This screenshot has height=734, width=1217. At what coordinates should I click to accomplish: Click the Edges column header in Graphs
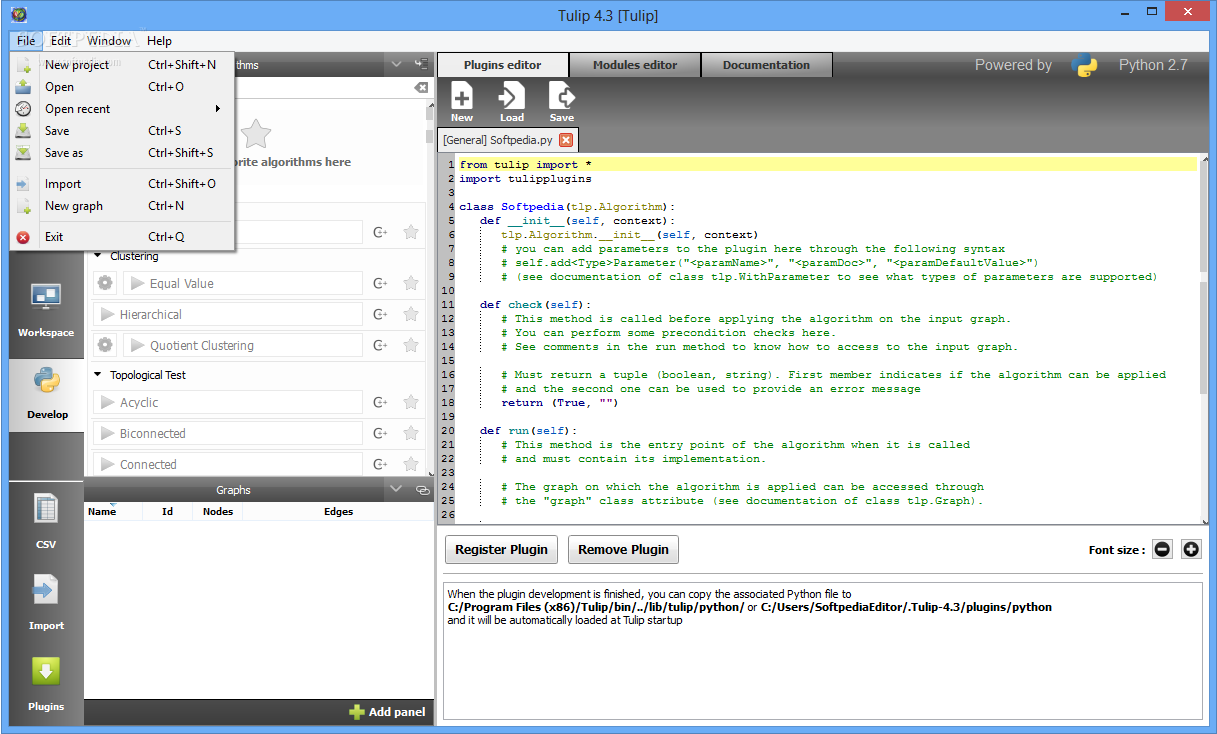pos(338,511)
